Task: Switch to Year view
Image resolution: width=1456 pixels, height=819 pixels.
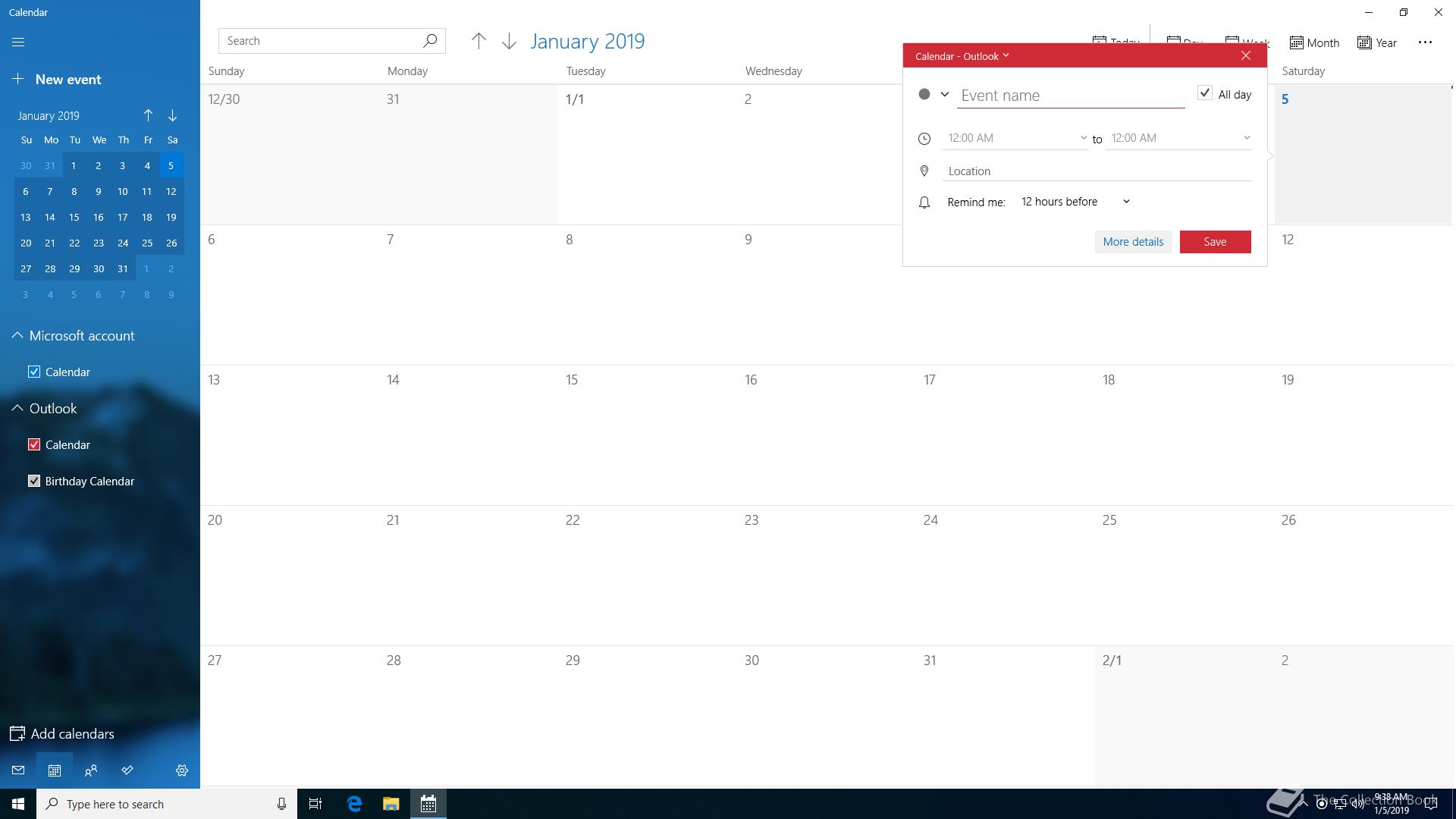Action: [1377, 43]
